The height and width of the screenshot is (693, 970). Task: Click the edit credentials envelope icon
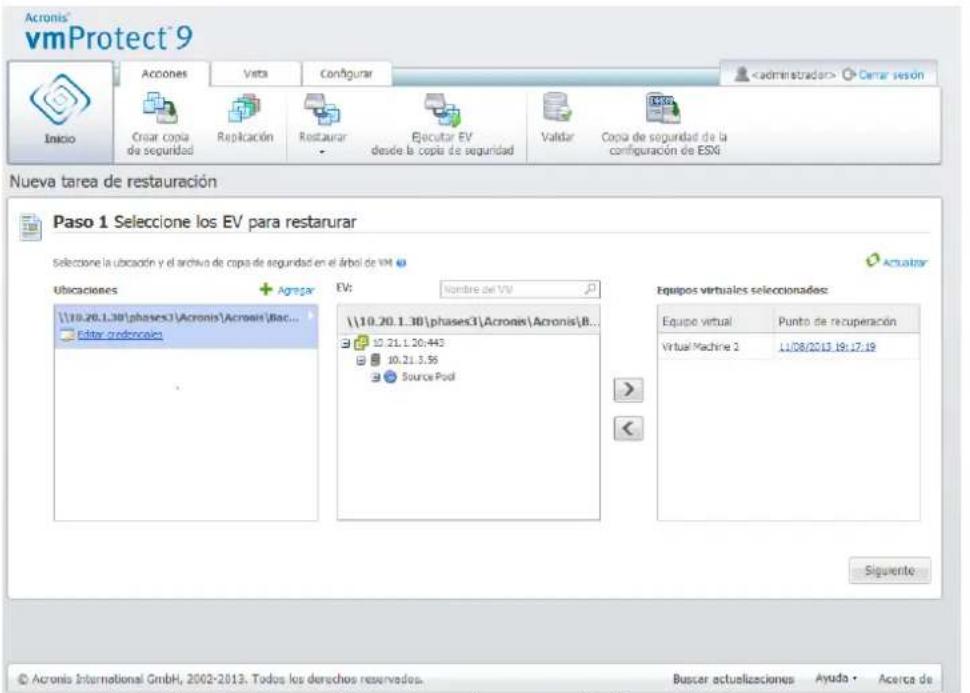tap(67, 335)
